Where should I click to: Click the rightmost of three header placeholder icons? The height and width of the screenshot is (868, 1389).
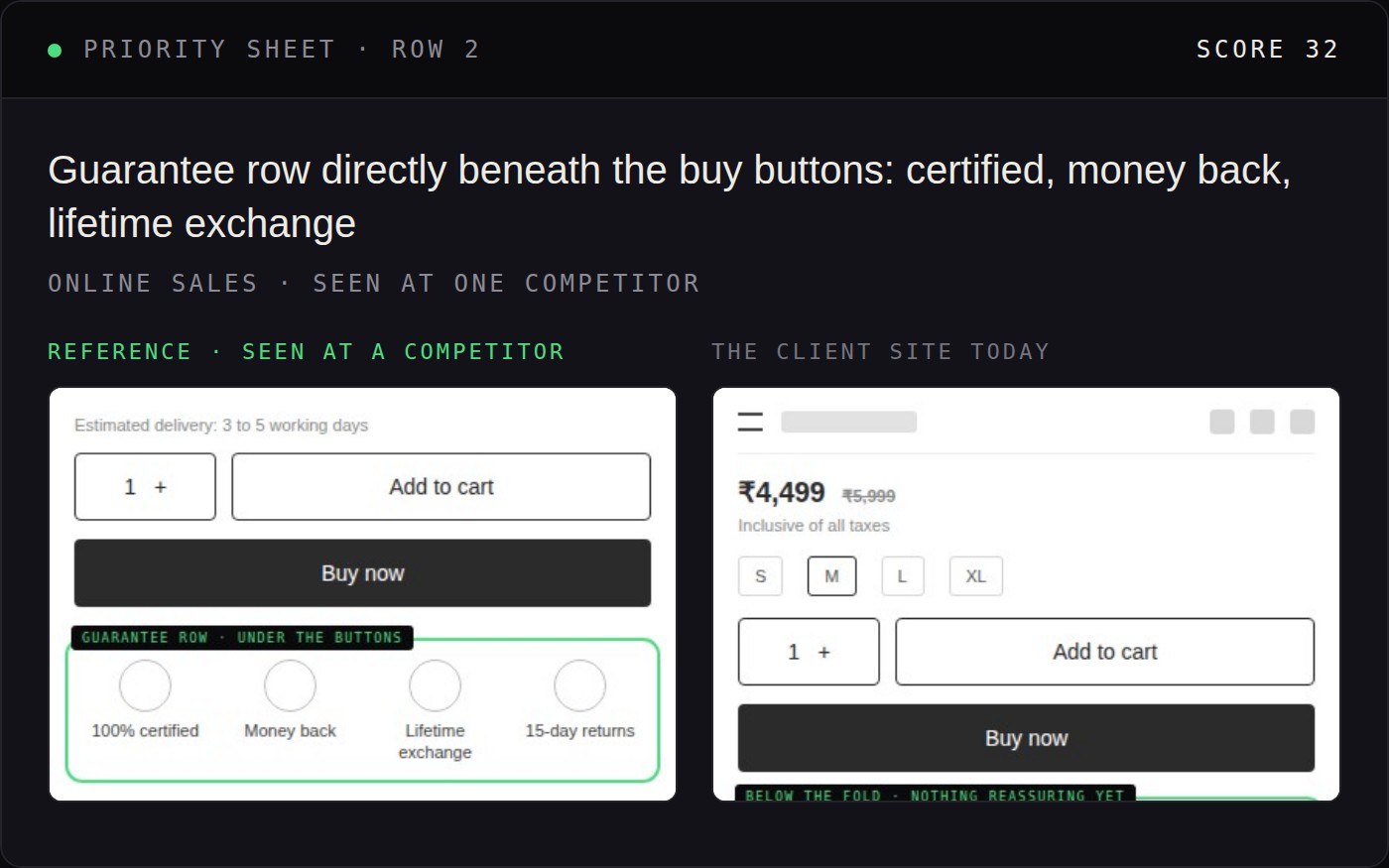tap(1302, 422)
